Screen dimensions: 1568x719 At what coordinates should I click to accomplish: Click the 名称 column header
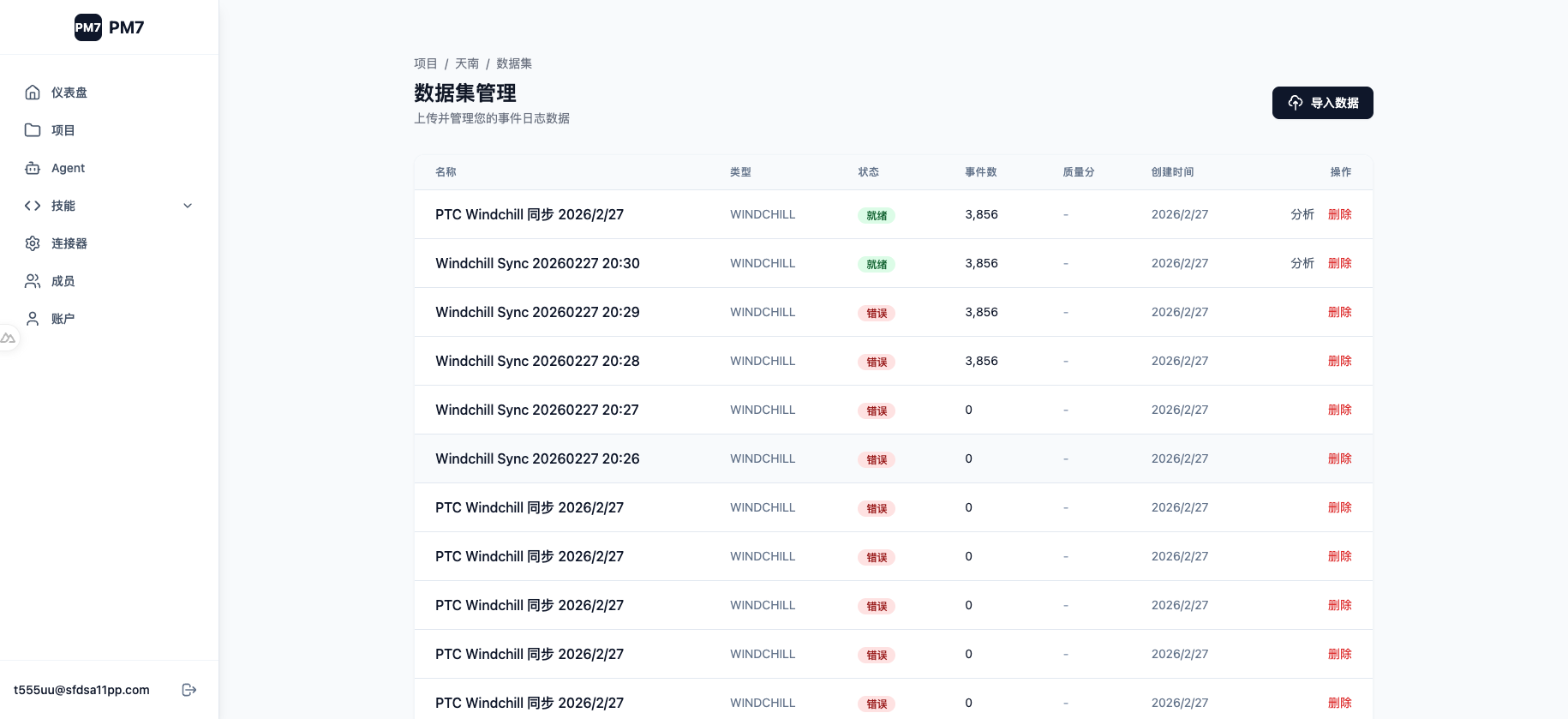pyautogui.click(x=446, y=172)
